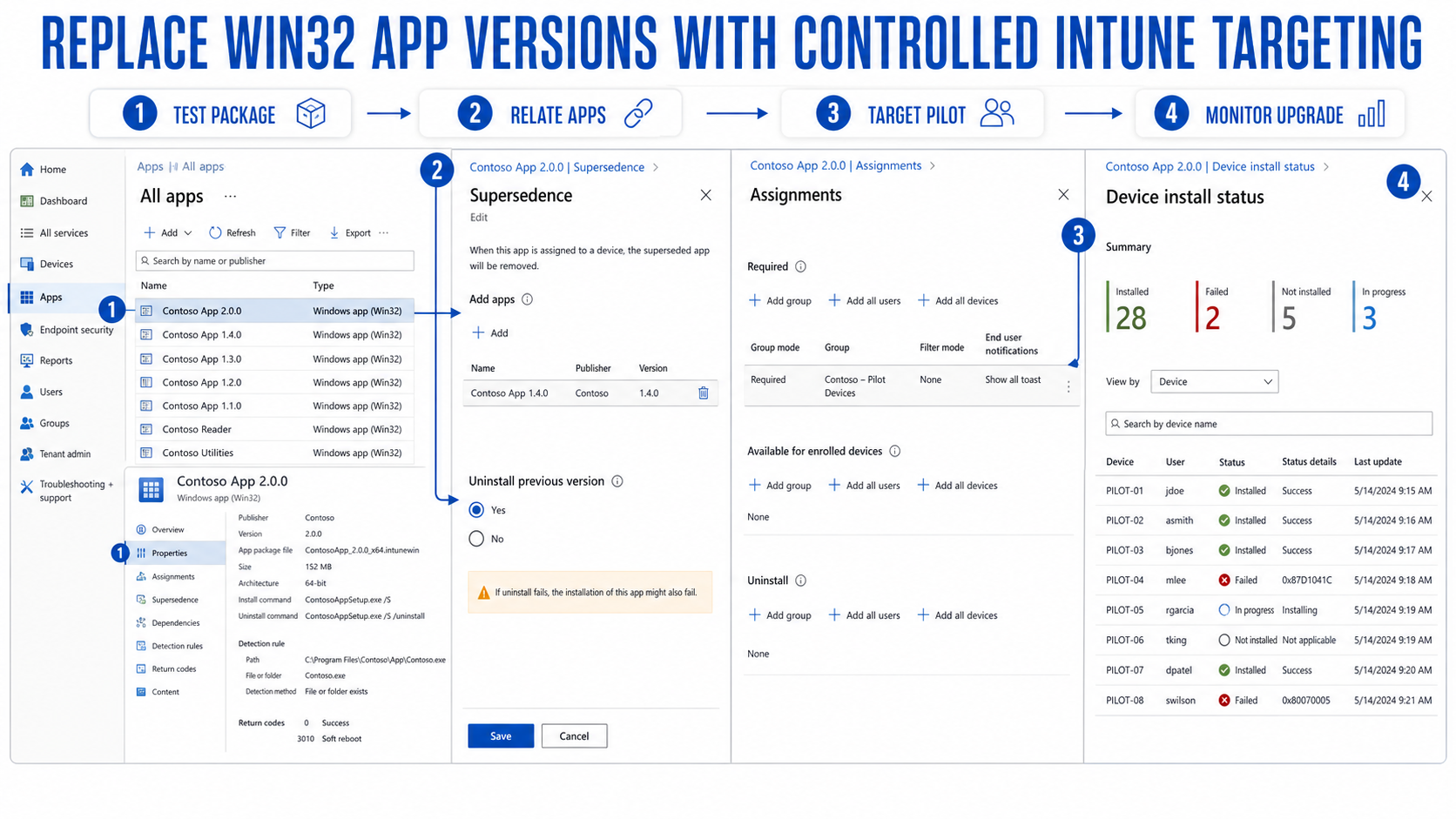
Task: Open more options for Contoso Pilot Devices row
Action: pos(1068,386)
